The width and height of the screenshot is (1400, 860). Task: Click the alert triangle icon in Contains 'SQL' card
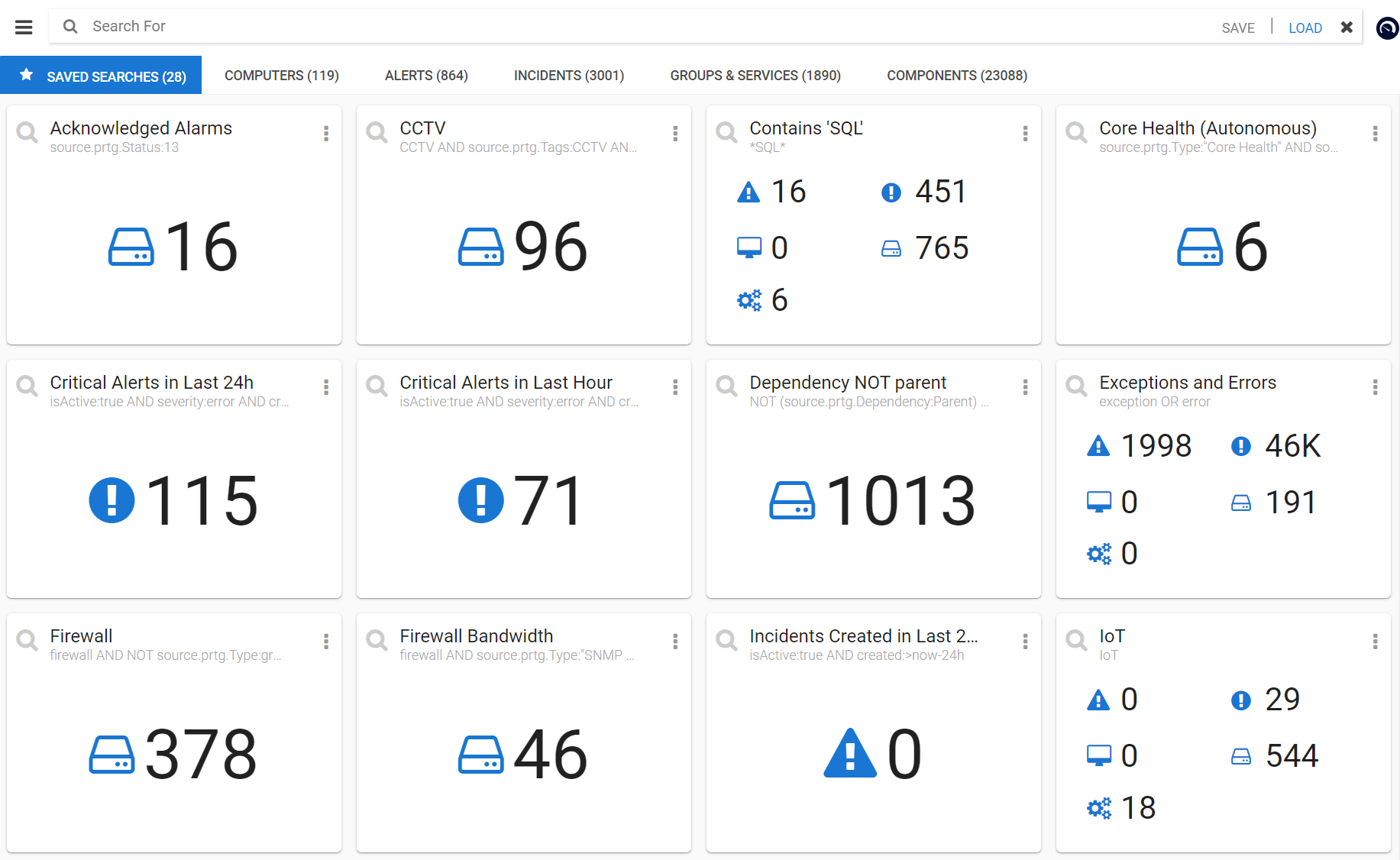tap(748, 192)
